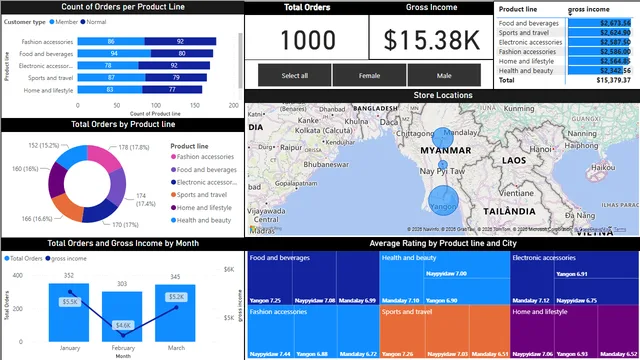Image resolution: width=640 pixels, height=360 pixels.
Task: Click Electronic accessories table row $2,587.50
Action: [x=564, y=42]
